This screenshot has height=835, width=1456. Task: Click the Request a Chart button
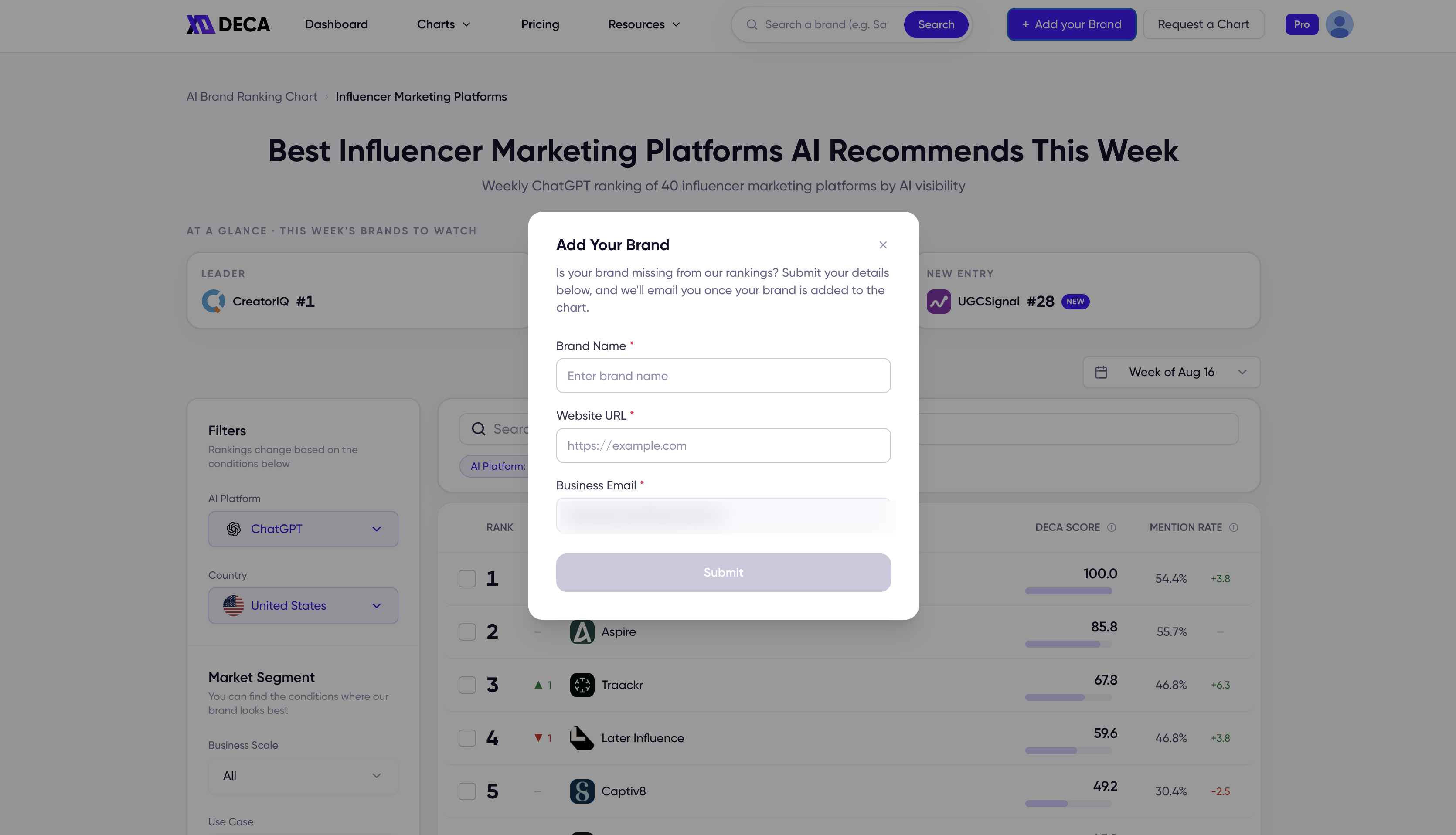(x=1203, y=24)
